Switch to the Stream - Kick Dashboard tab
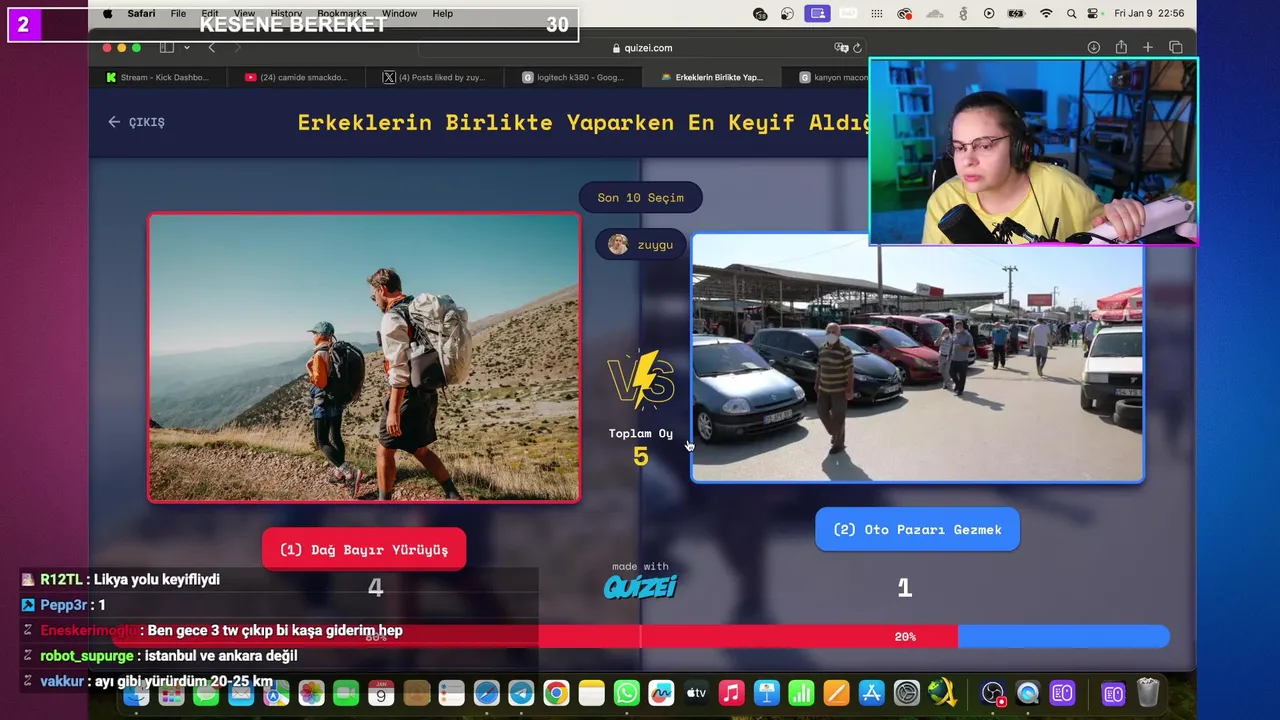 (158, 77)
